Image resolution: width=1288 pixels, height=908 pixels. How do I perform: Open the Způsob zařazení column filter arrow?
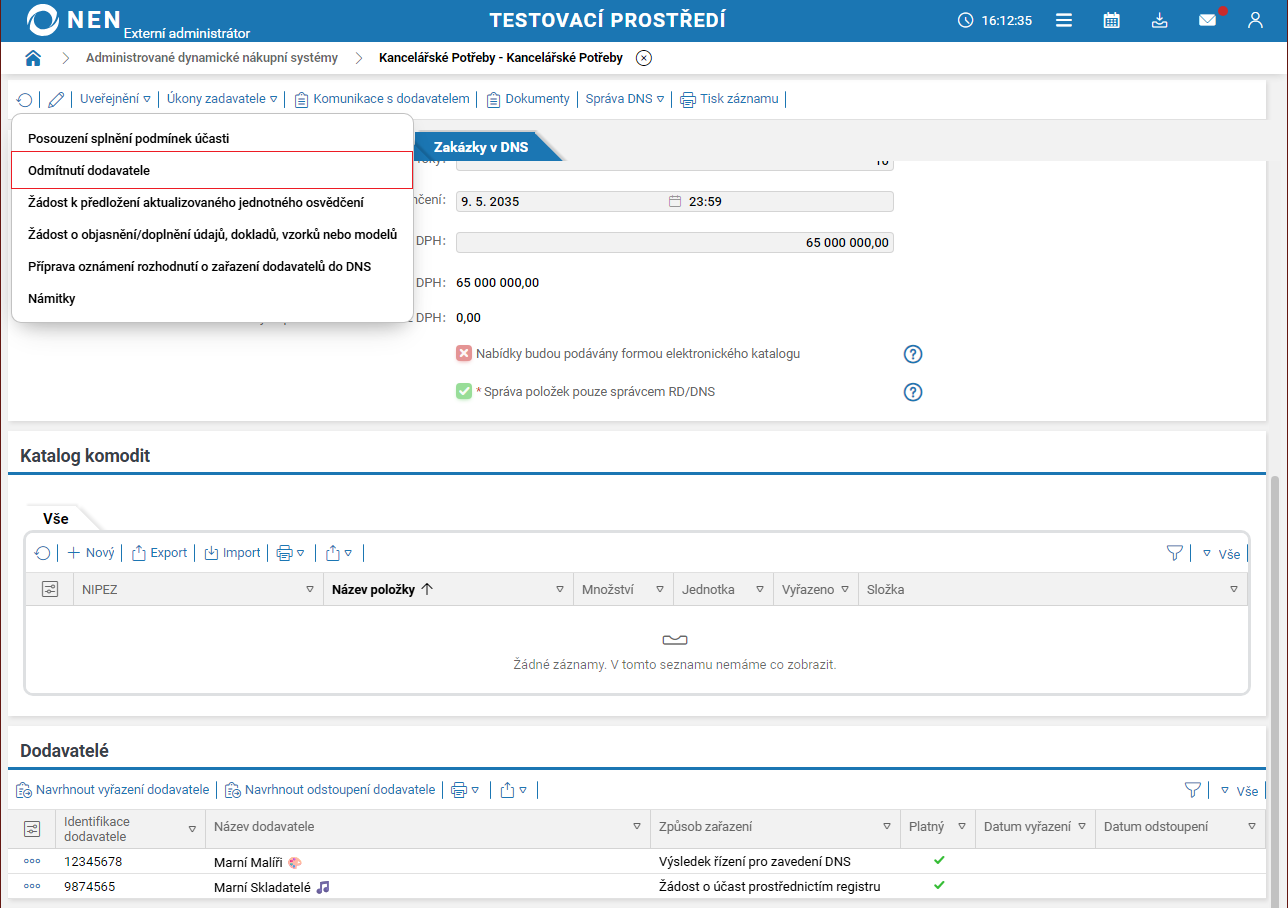(886, 827)
